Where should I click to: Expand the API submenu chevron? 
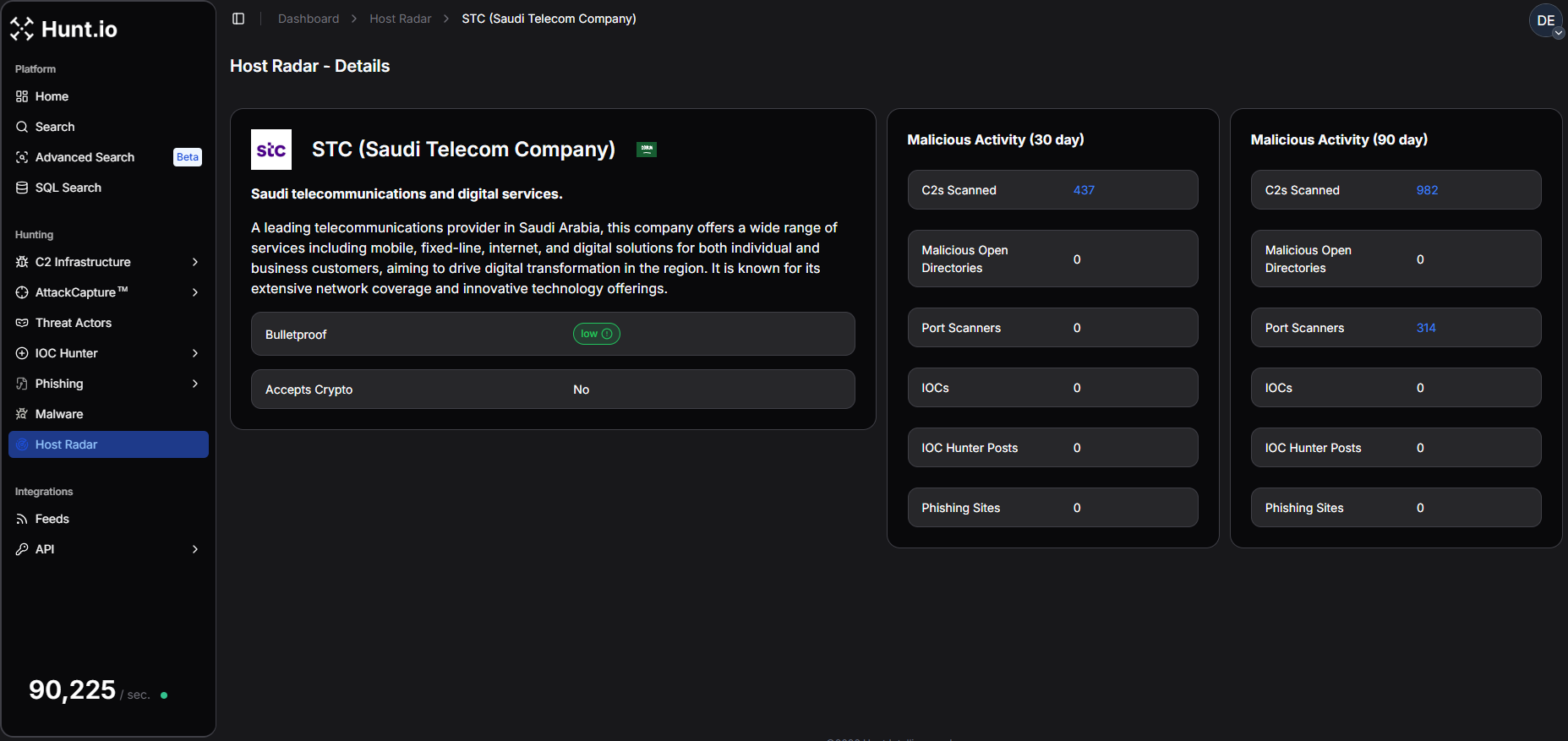[x=195, y=549]
